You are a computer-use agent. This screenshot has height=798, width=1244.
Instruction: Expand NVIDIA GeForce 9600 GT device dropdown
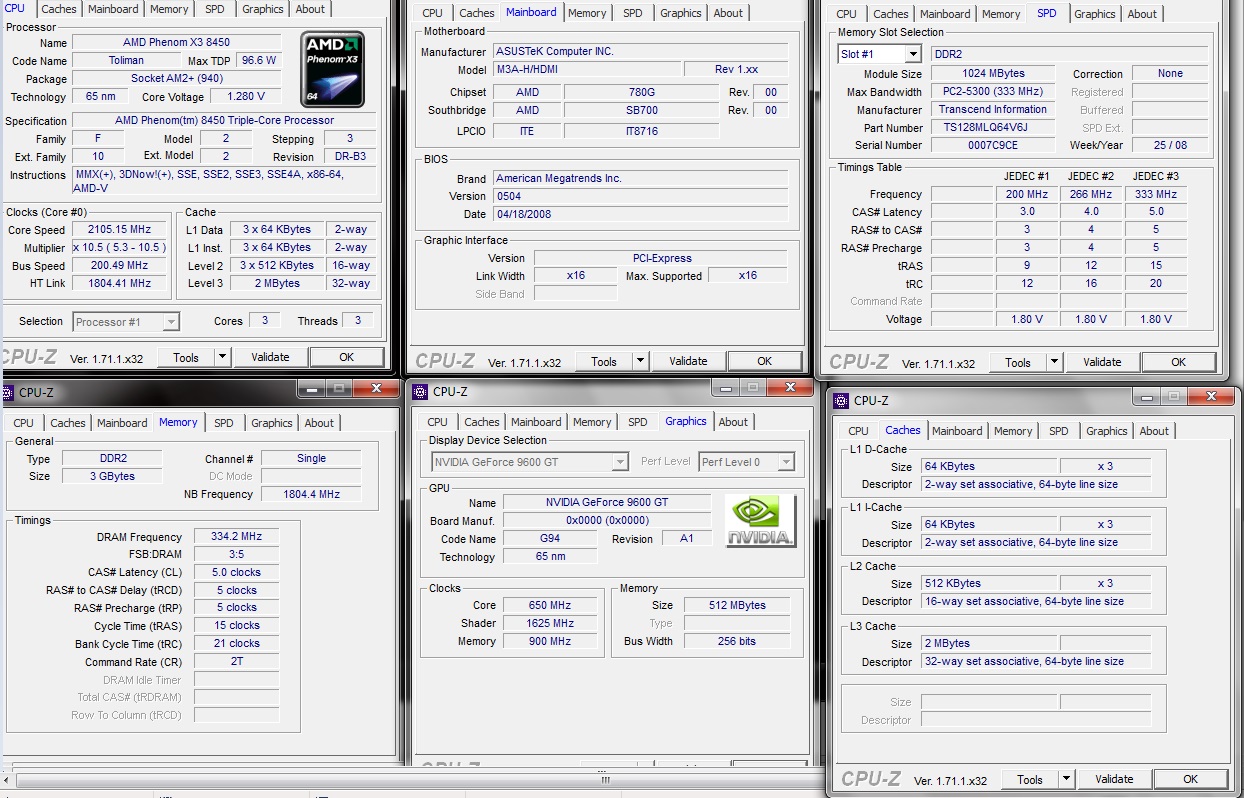(x=620, y=462)
